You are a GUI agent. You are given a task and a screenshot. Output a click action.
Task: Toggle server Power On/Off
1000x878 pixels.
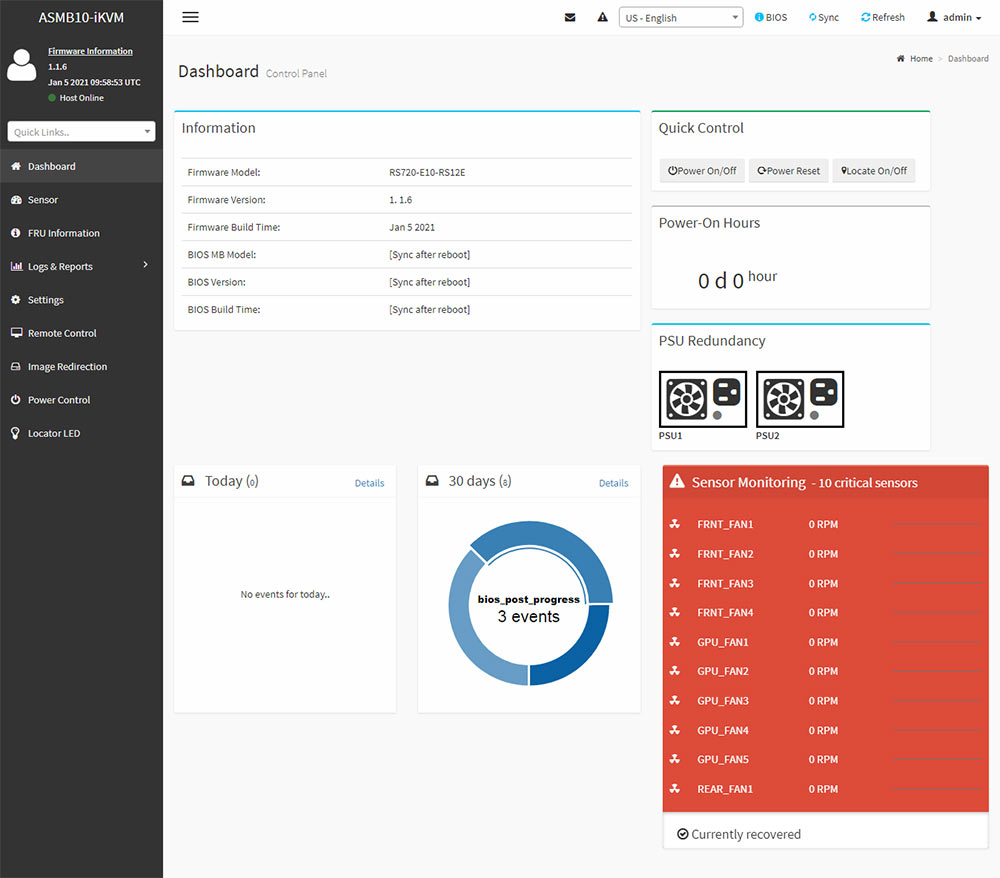click(x=702, y=171)
